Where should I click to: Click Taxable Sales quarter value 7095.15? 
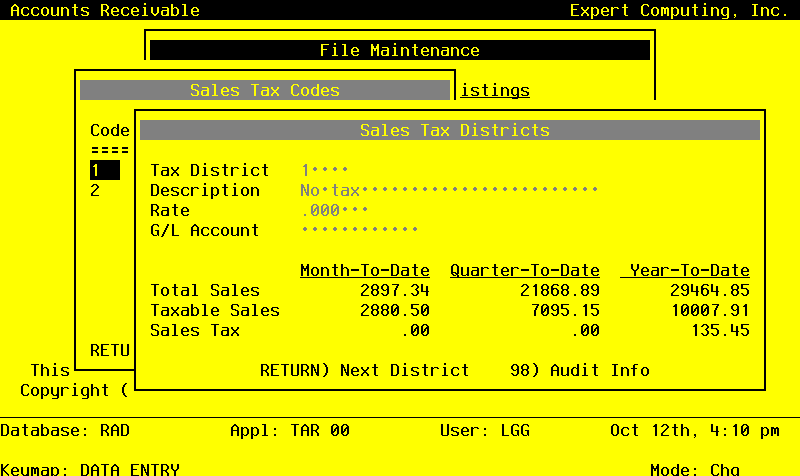tap(565, 310)
